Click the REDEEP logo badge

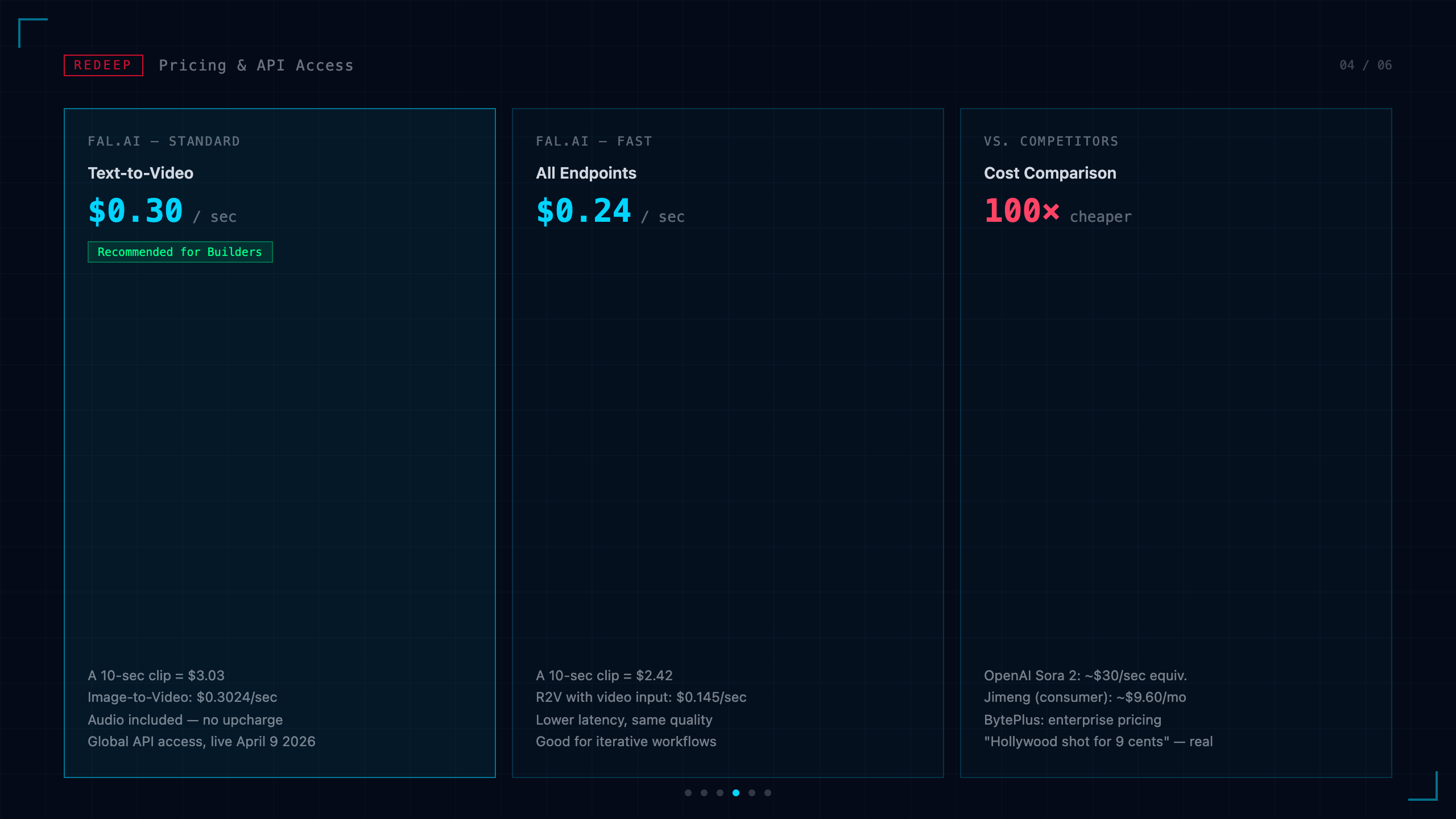[x=103, y=65]
